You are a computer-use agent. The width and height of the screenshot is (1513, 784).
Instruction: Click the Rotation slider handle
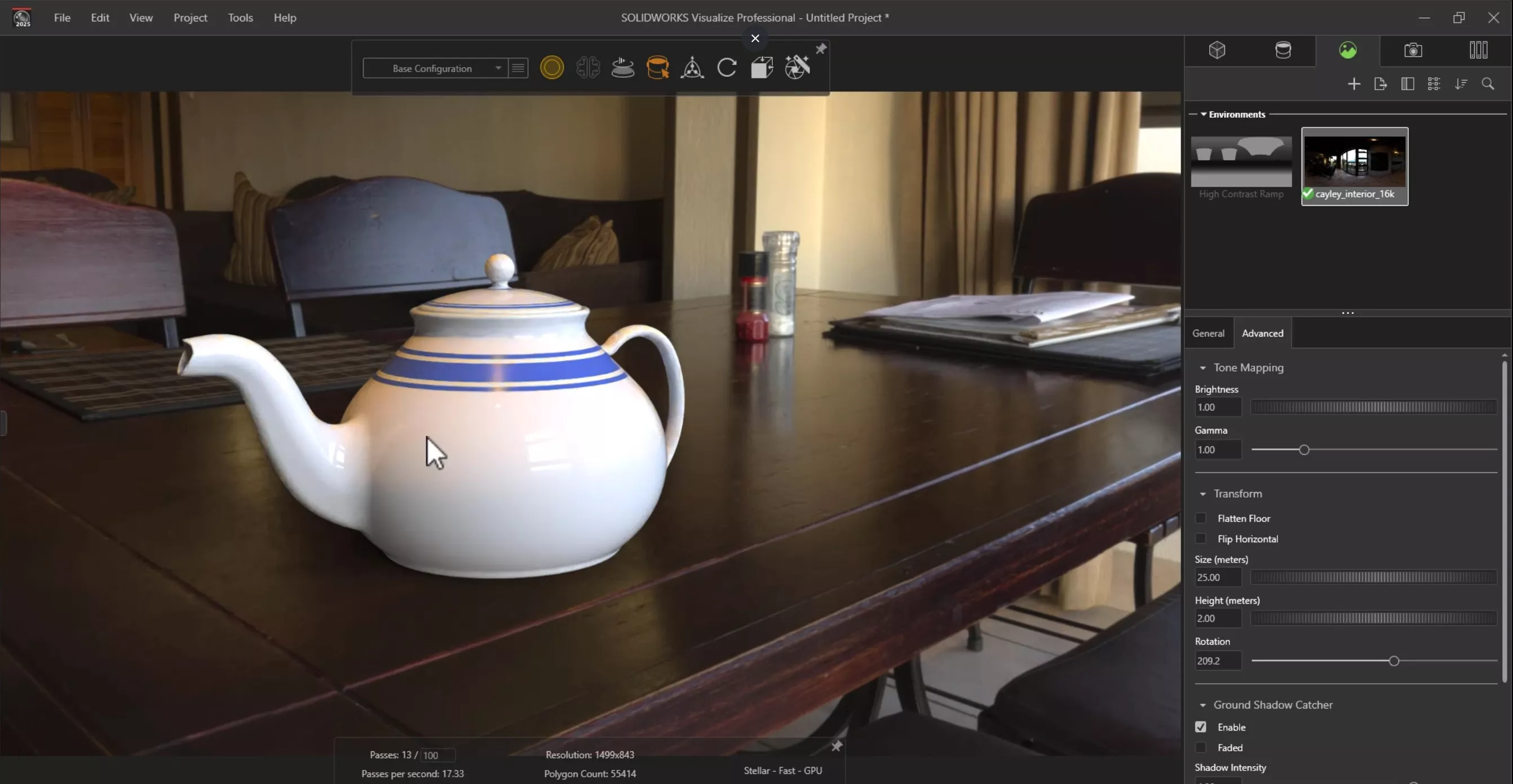click(x=1393, y=661)
